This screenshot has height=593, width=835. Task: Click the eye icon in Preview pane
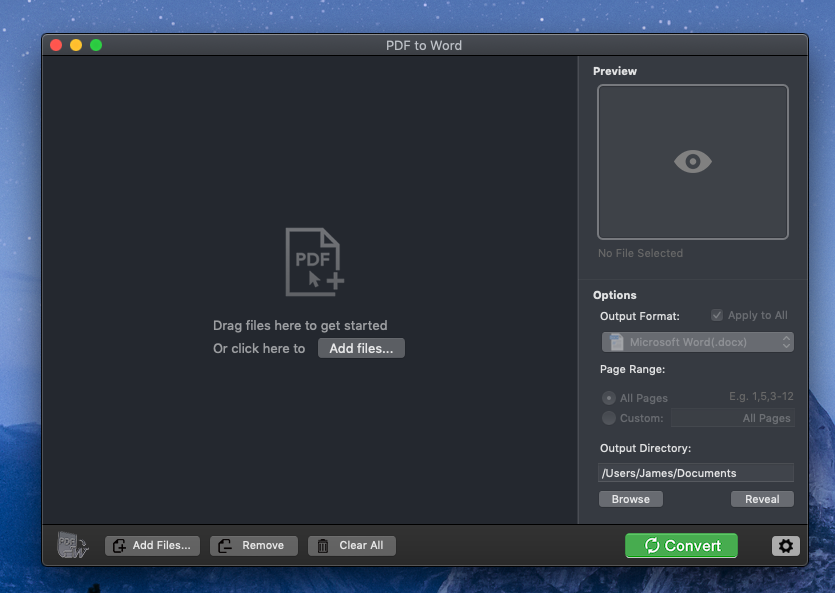[x=692, y=161]
